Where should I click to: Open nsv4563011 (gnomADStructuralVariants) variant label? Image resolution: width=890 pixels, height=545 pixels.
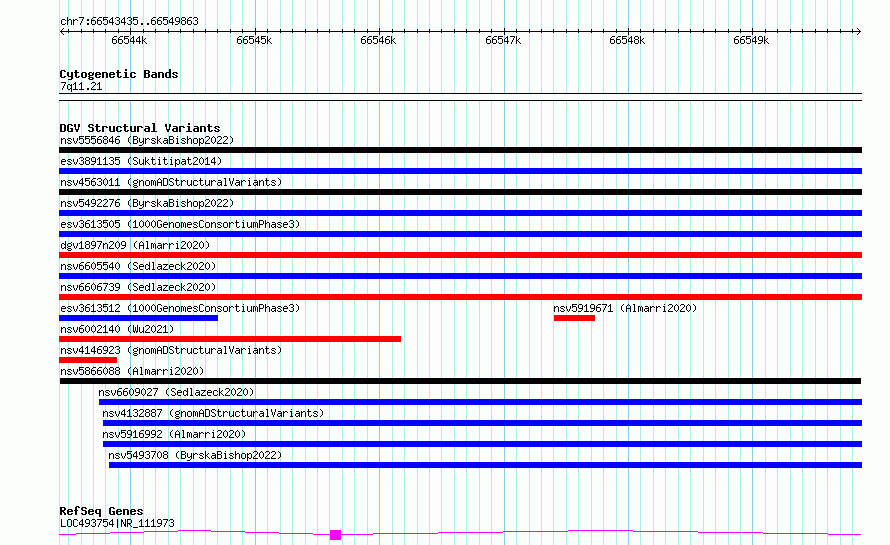(171, 182)
